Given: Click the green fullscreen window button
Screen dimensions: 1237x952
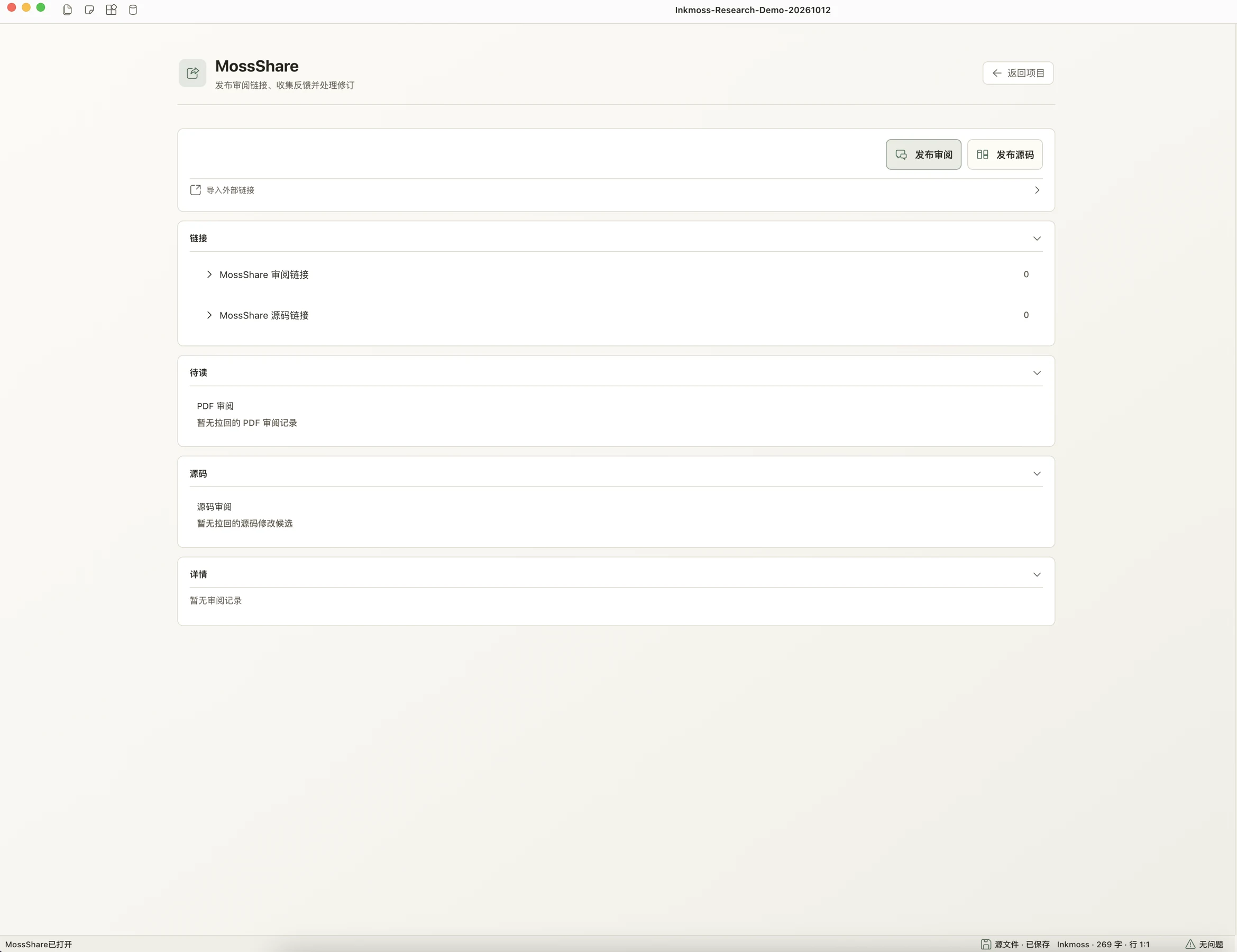Looking at the screenshot, I should pyautogui.click(x=41, y=7).
